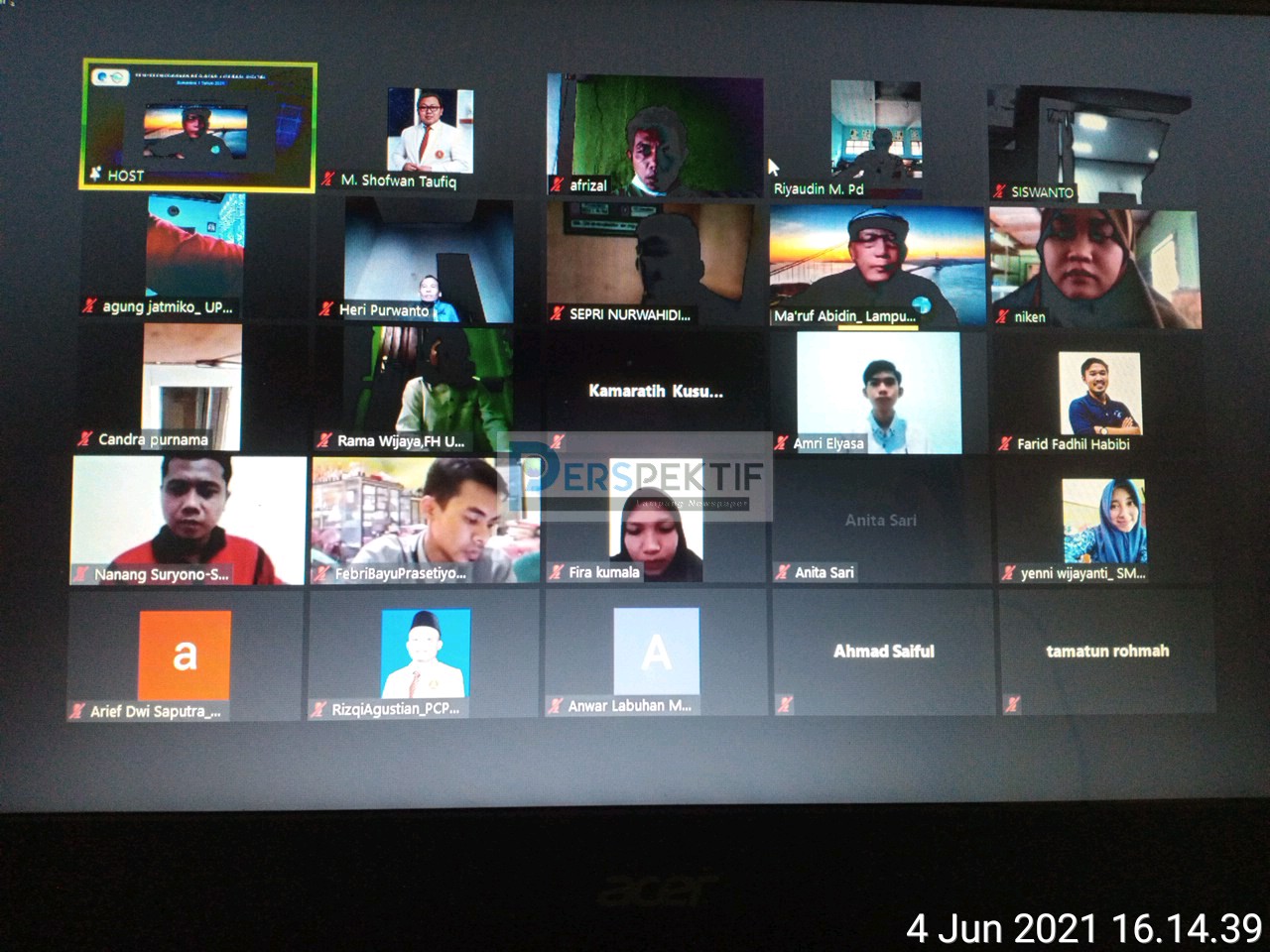This screenshot has width=1270, height=952.
Task: Click muted mic icon next to niken
Action: click(x=1002, y=316)
